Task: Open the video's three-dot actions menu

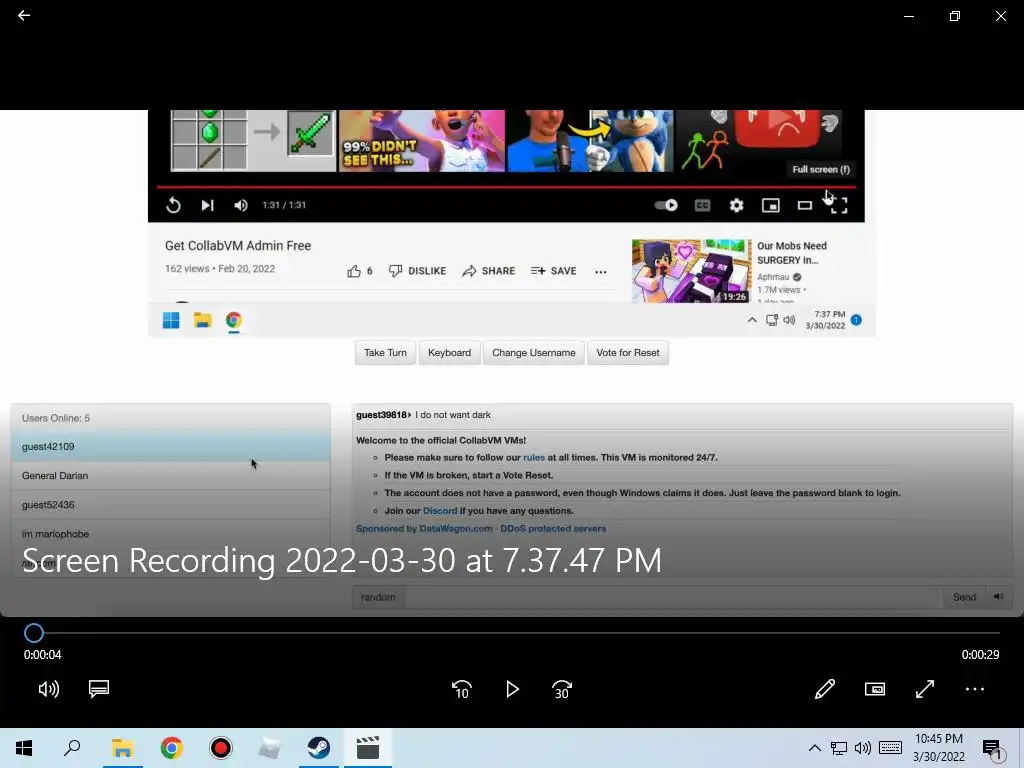Action: pos(601,272)
